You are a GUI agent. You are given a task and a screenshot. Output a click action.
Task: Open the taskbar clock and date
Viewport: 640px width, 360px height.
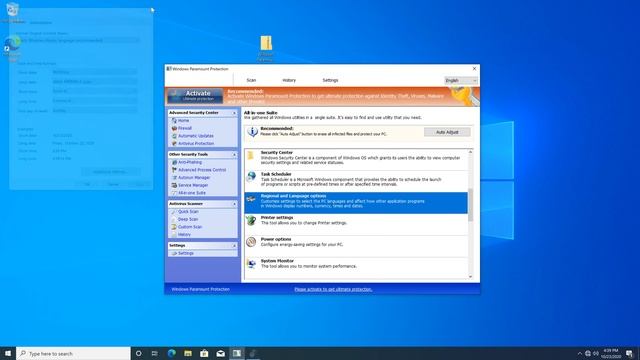pyautogui.click(x=611, y=353)
